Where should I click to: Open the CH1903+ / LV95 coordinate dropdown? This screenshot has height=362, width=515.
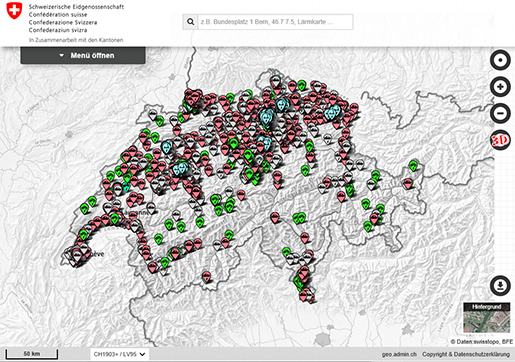point(119,354)
